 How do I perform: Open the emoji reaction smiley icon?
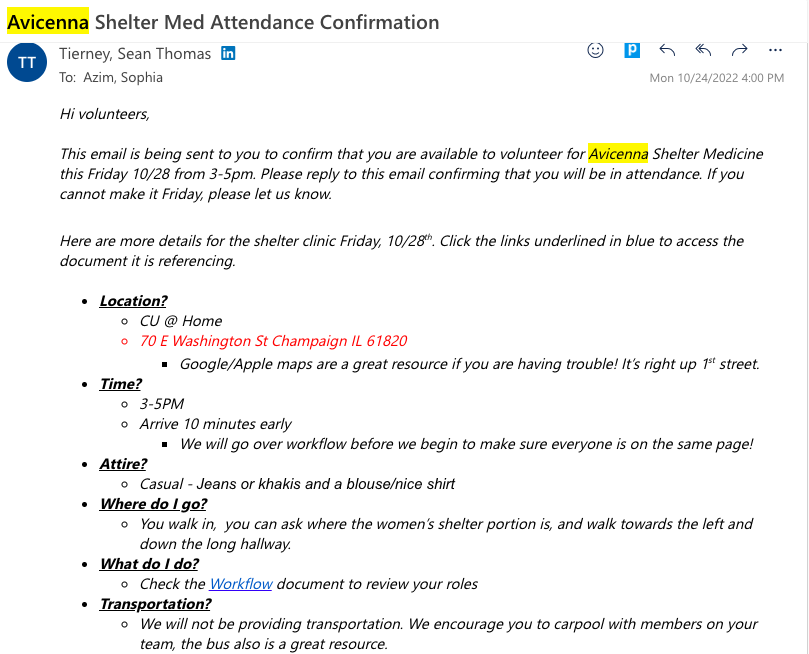[595, 50]
